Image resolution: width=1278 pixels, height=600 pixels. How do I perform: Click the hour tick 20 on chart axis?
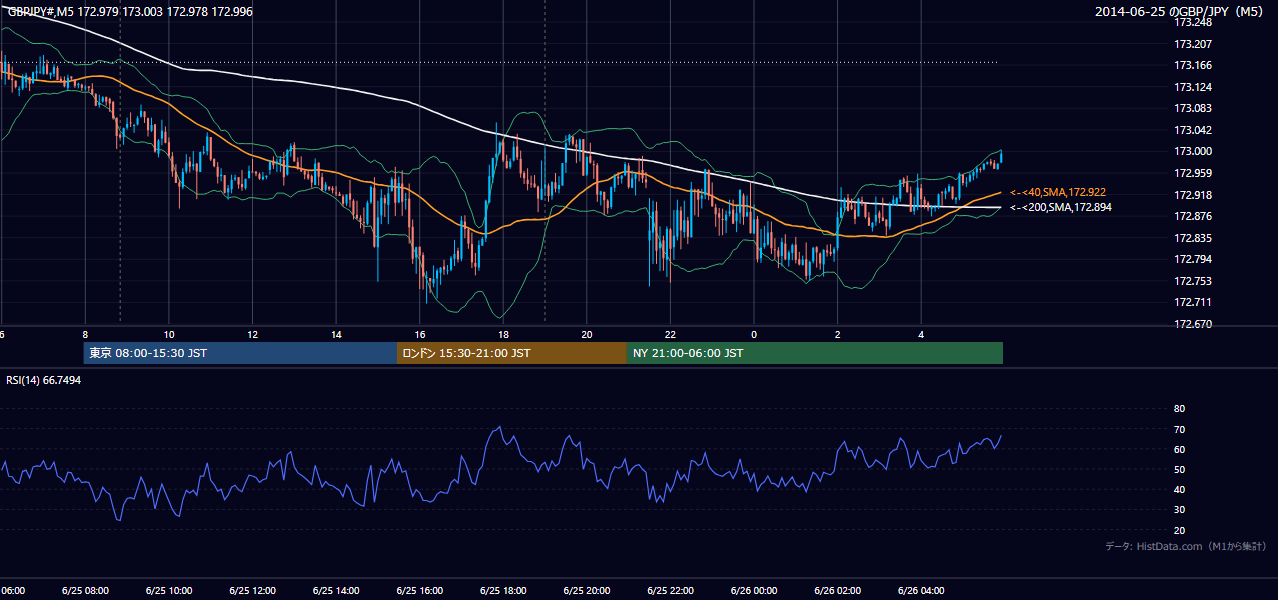click(587, 334)
